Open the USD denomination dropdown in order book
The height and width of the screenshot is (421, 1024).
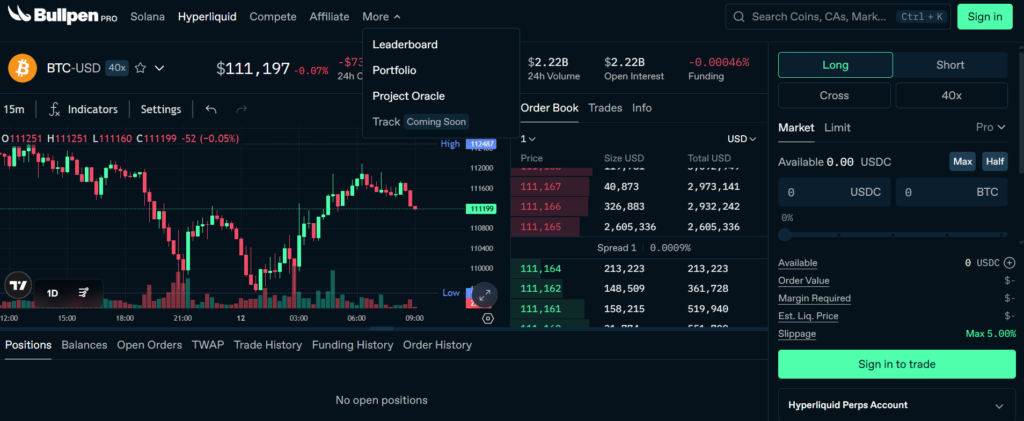(741, 139)
